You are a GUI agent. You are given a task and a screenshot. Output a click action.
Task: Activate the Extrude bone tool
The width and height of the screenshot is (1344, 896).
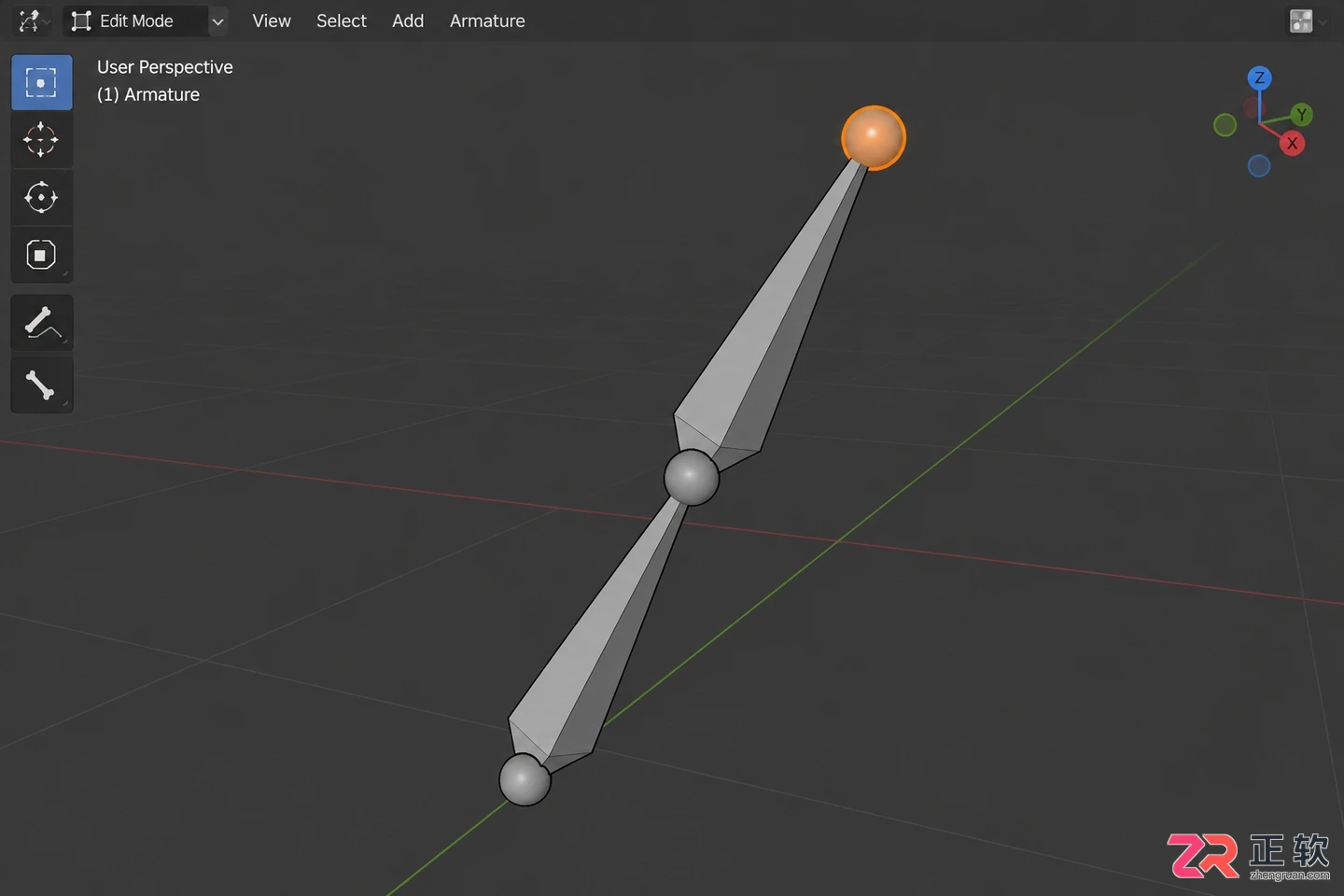pos(41,385)
